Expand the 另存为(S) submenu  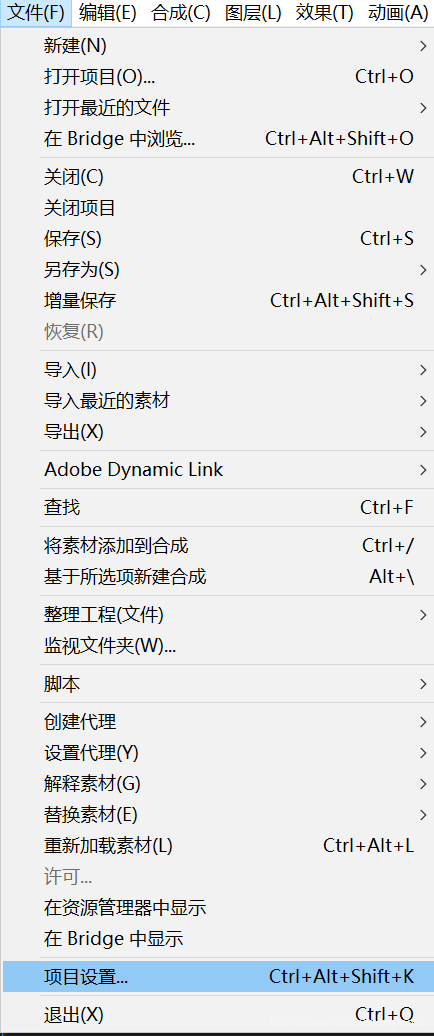point(217,270)
